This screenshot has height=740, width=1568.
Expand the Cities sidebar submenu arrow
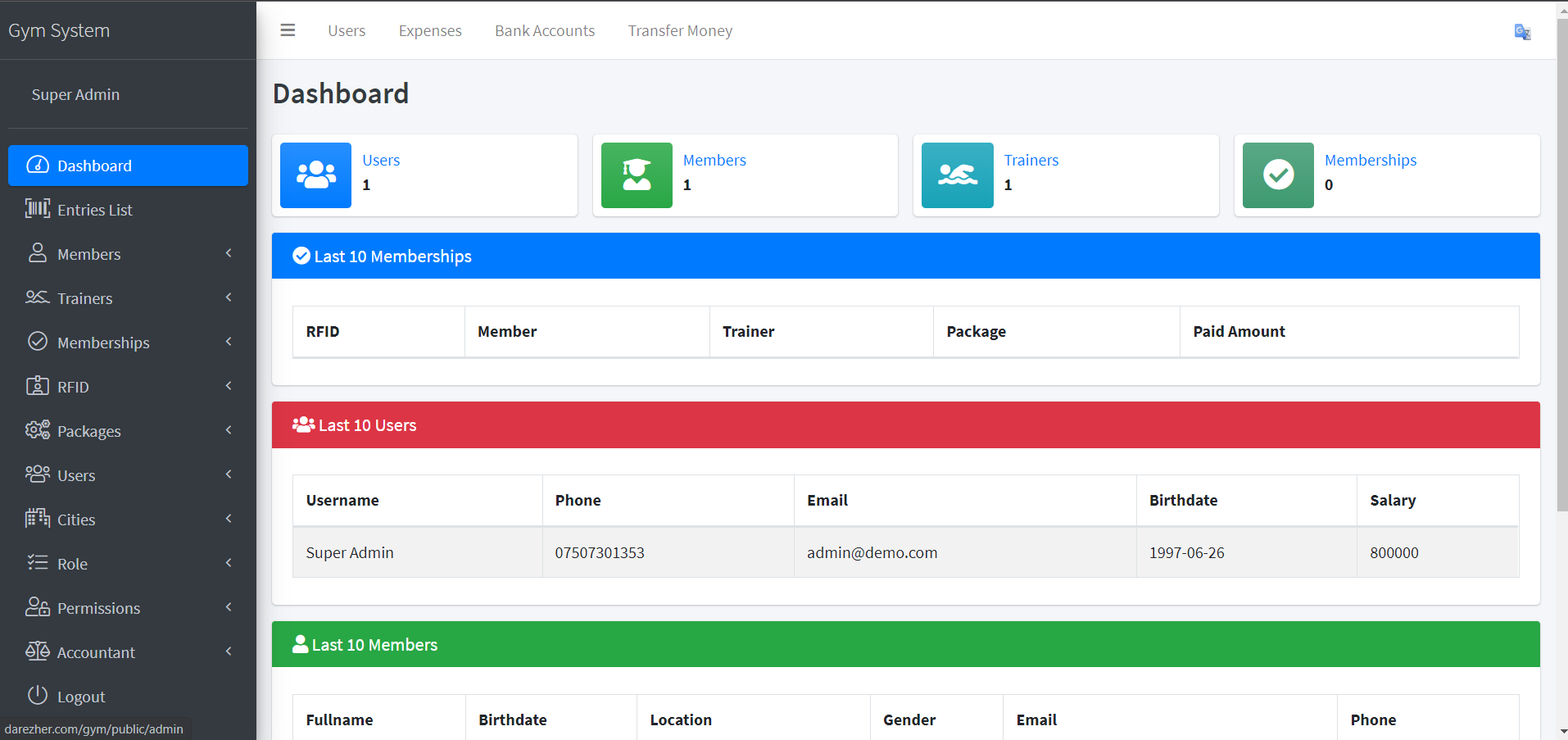point(229,519)
